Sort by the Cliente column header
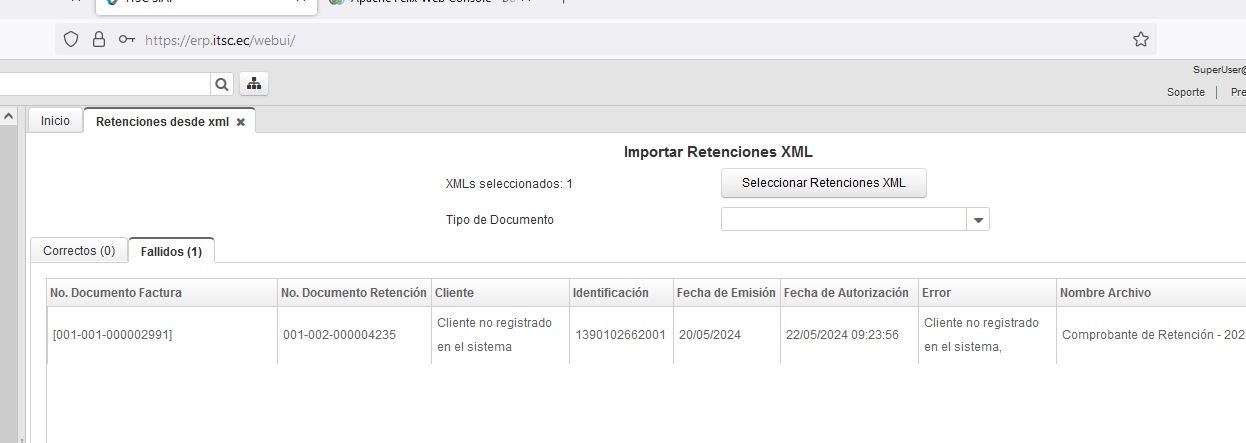 pyautogui.click(x=454, y=293)
